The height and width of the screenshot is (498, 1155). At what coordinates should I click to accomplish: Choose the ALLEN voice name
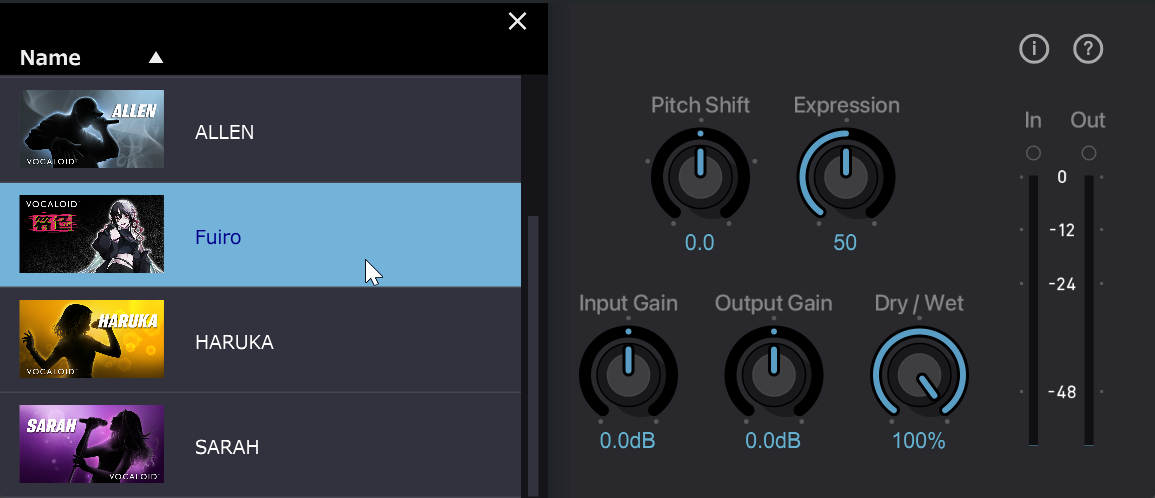pos(224,133)
